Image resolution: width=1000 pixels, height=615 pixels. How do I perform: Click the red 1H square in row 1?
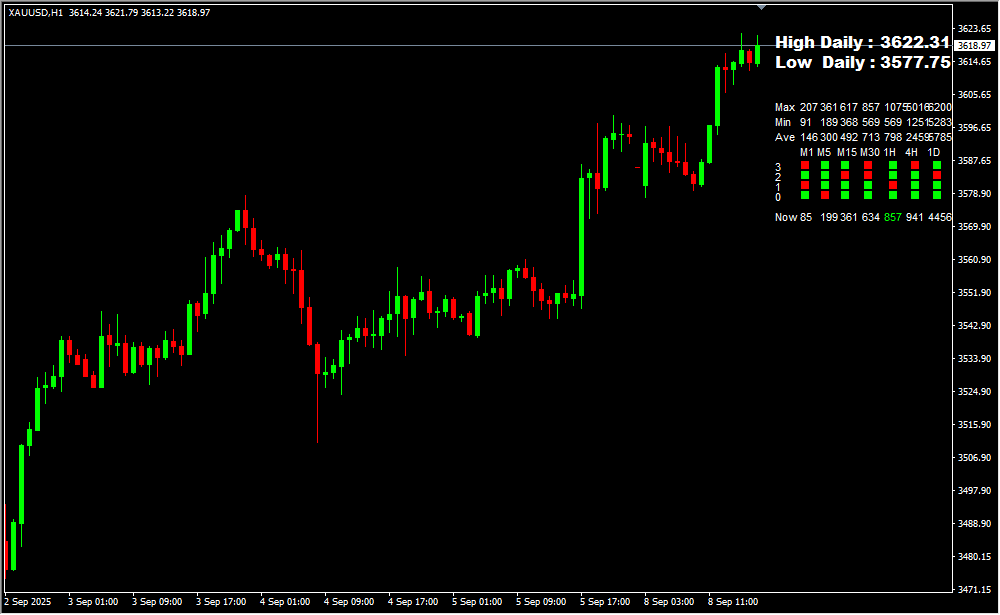point(892,186)
